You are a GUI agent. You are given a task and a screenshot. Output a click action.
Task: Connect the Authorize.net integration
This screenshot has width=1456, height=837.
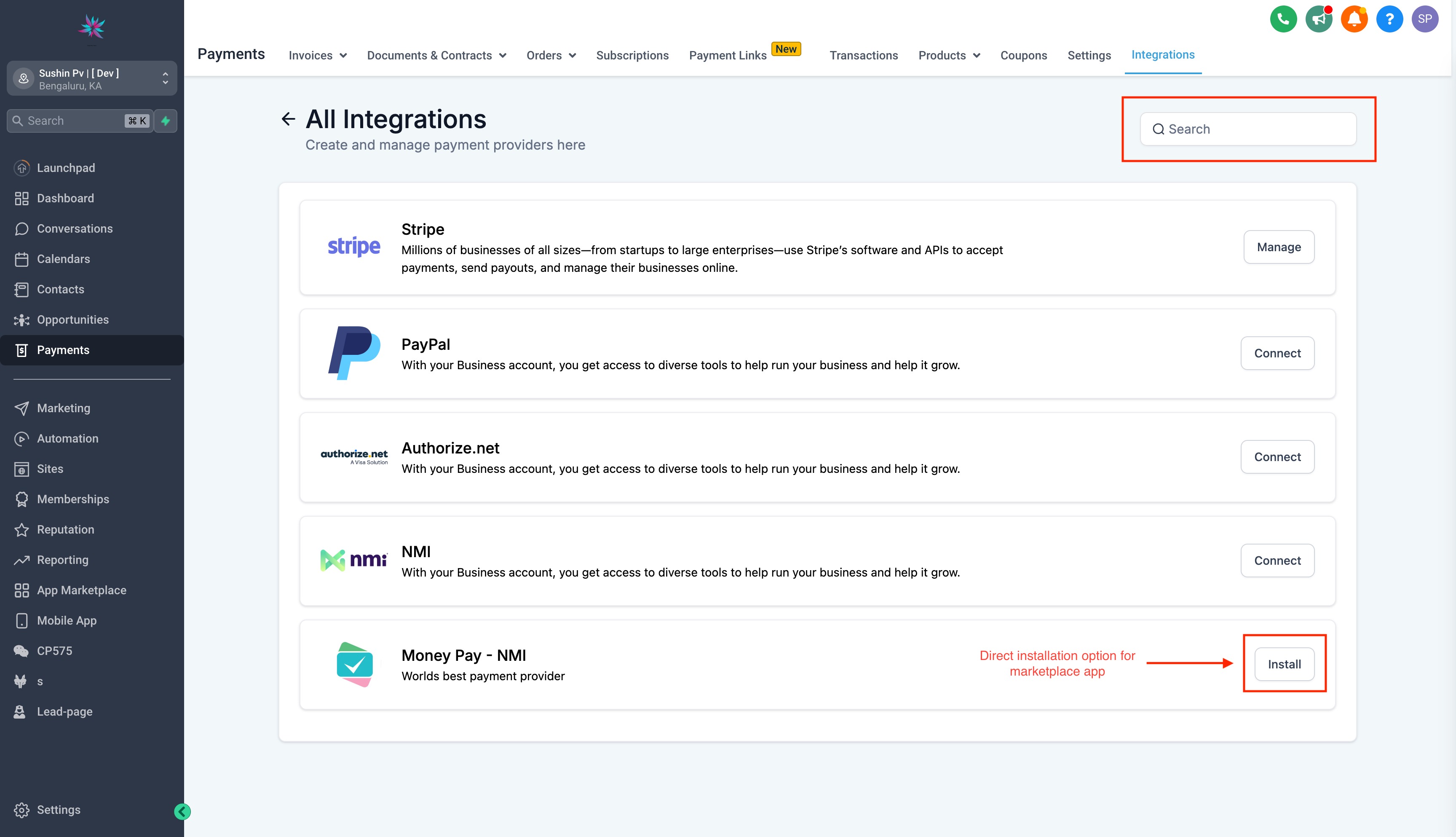1277,457
